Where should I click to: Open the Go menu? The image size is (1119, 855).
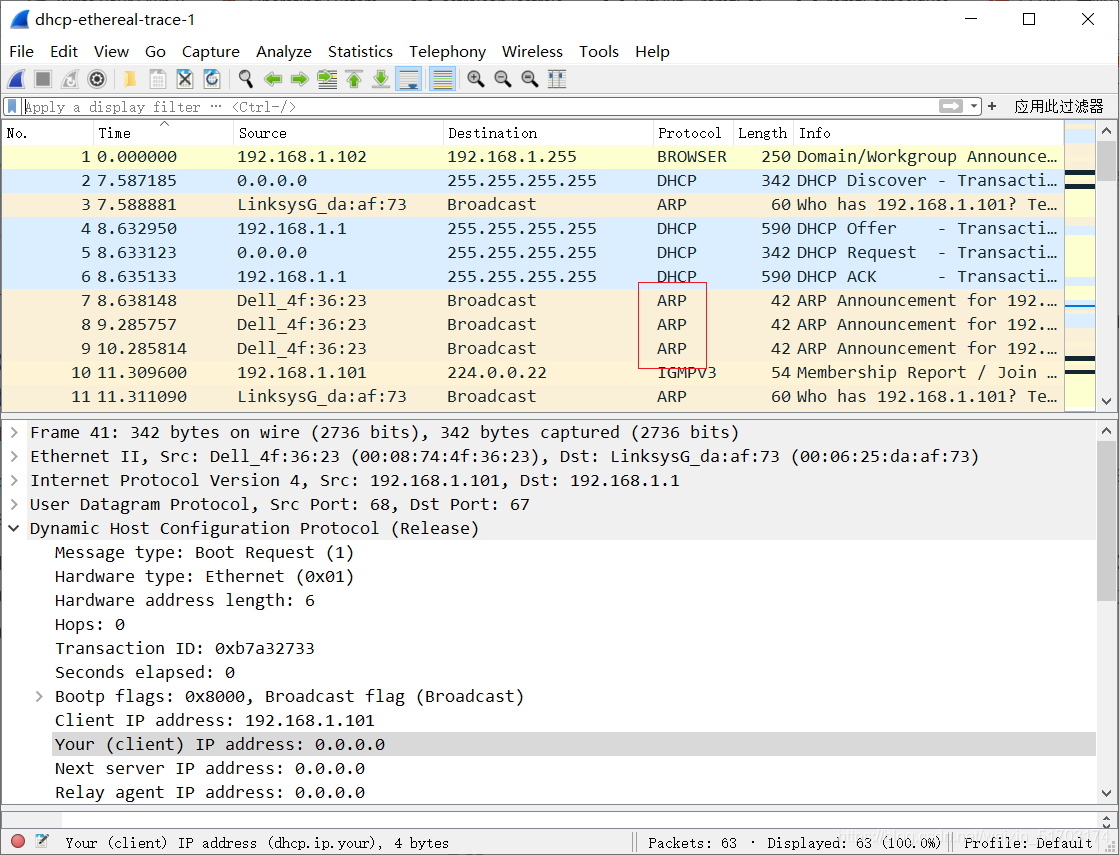(x=155, y=51)
